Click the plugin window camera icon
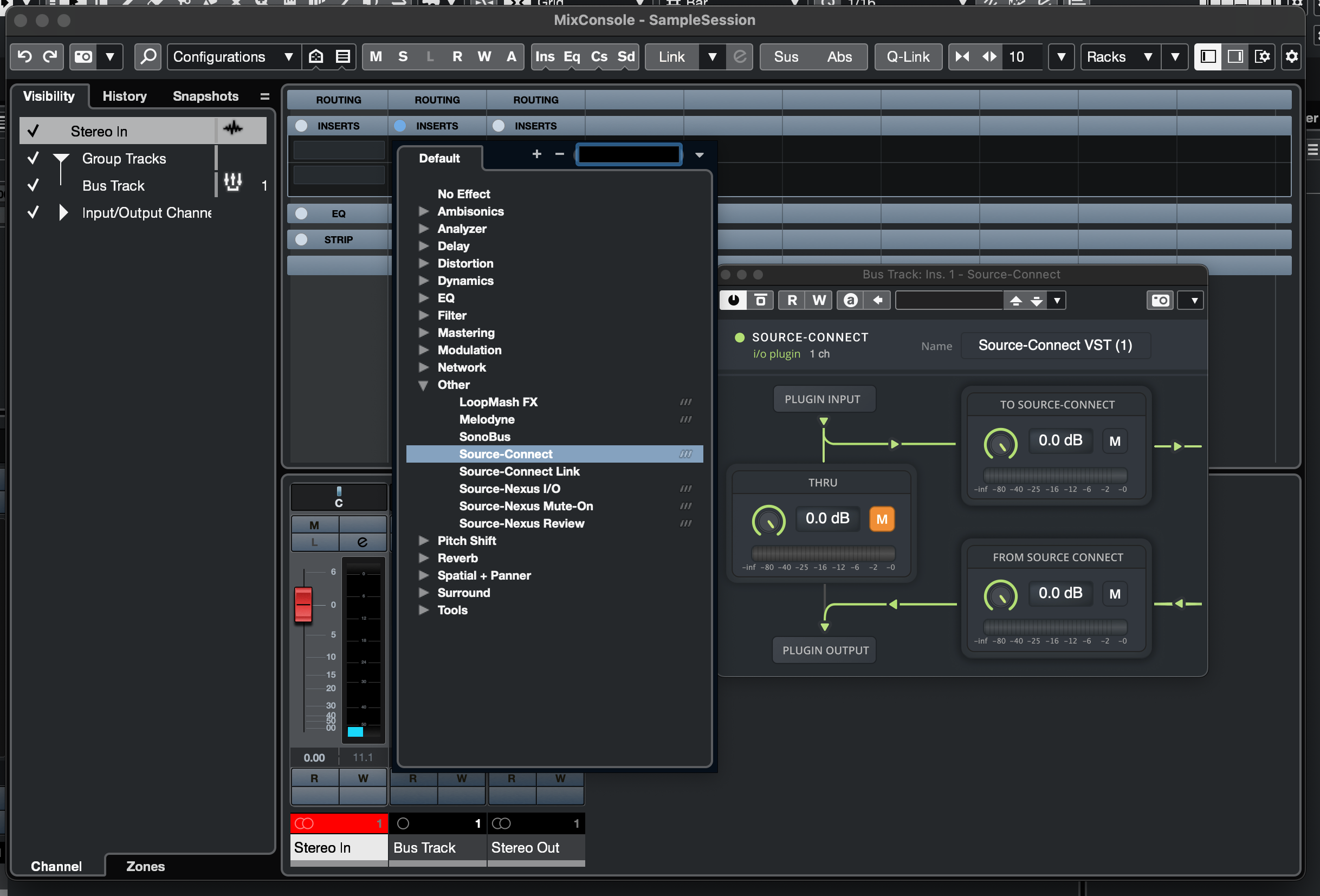Viewport: 1320px width, 896px height. click(1160, 300)
